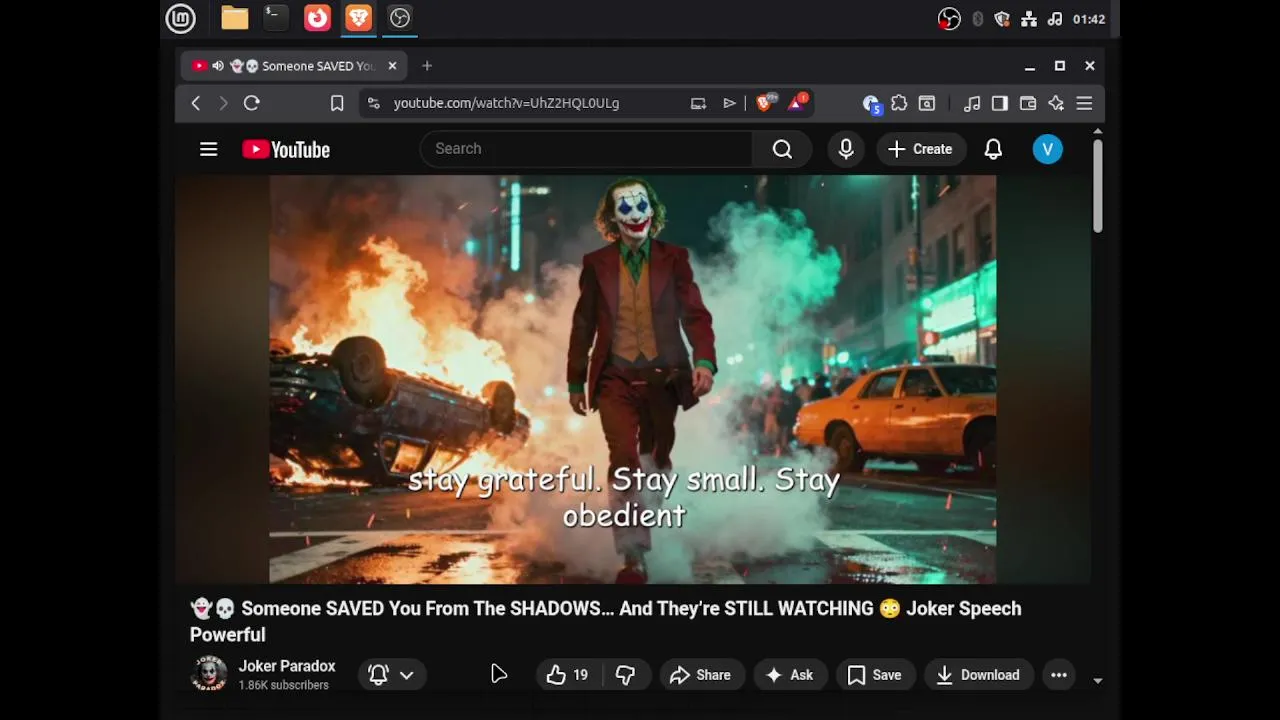Open Joker Paradox channel name link
The height and width of the screenshot is (720, 1280).
287,666
